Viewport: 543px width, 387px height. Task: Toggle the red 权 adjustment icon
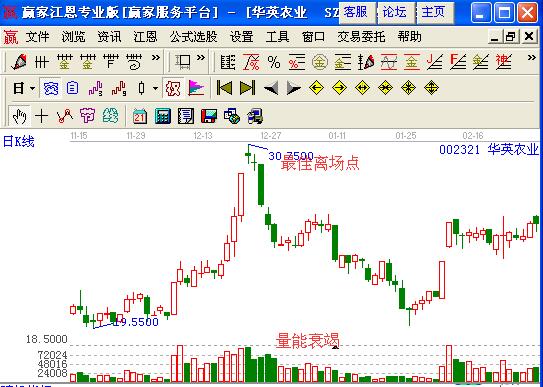[x=173, y=88]
